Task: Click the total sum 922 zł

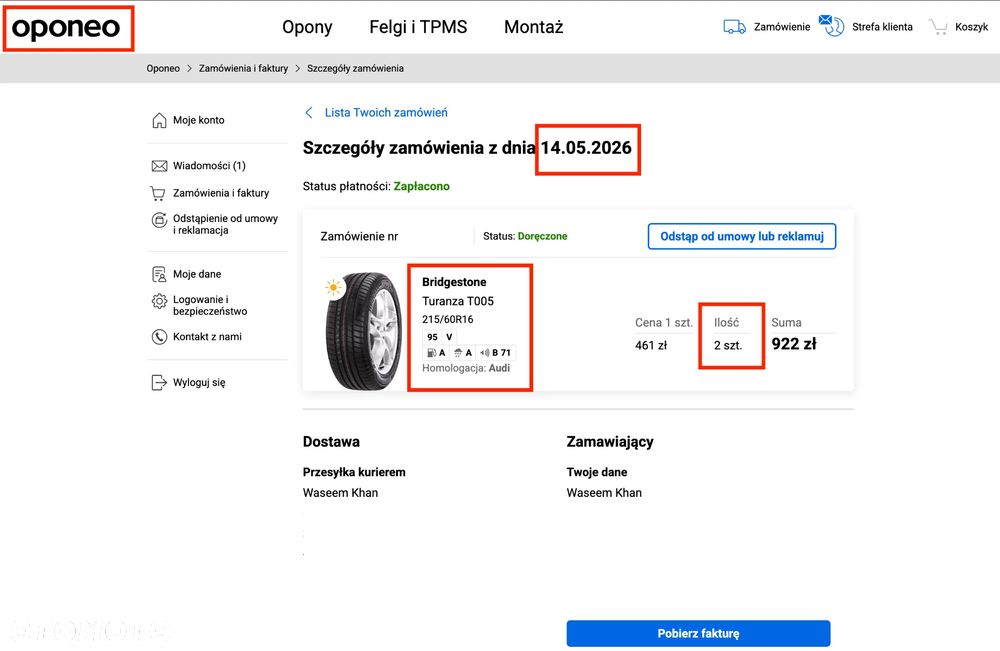Action: 794,344
